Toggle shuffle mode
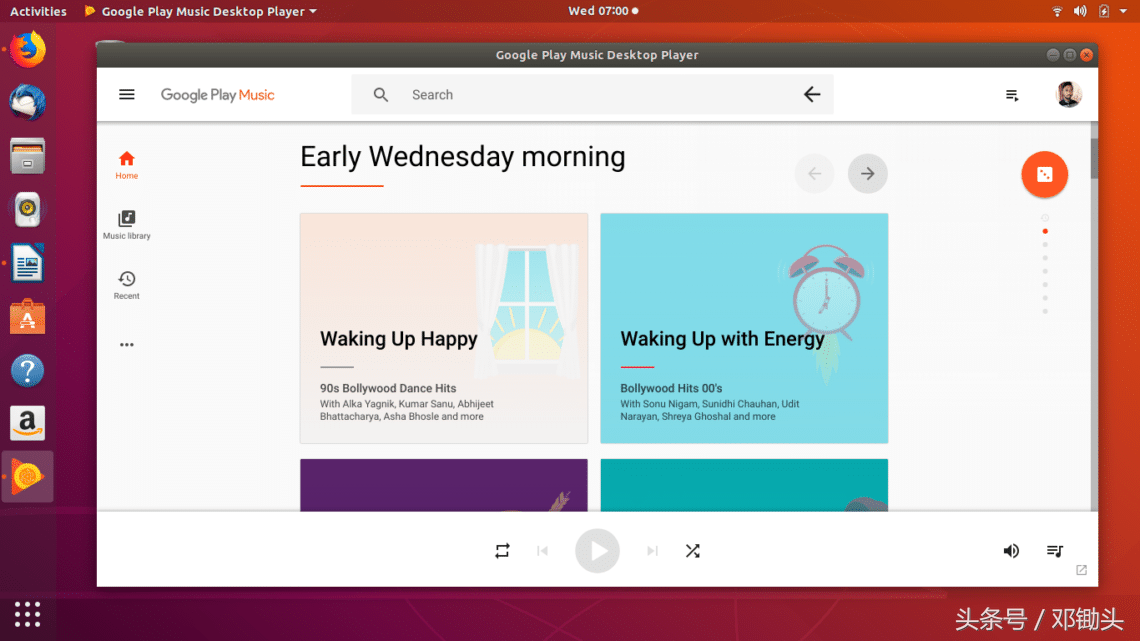1140x641 pixels. click(692, 551)
